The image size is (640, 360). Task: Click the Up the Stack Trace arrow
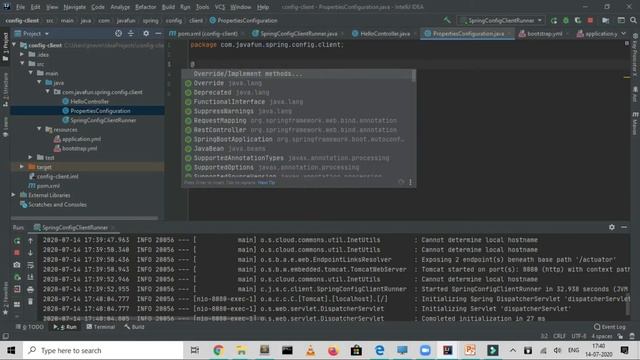(30, 241)
